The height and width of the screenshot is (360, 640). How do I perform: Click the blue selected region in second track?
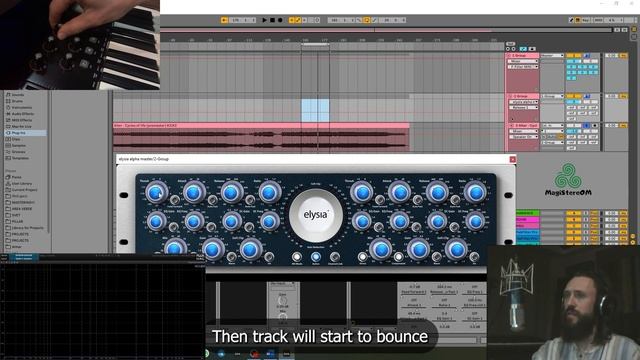315,110
